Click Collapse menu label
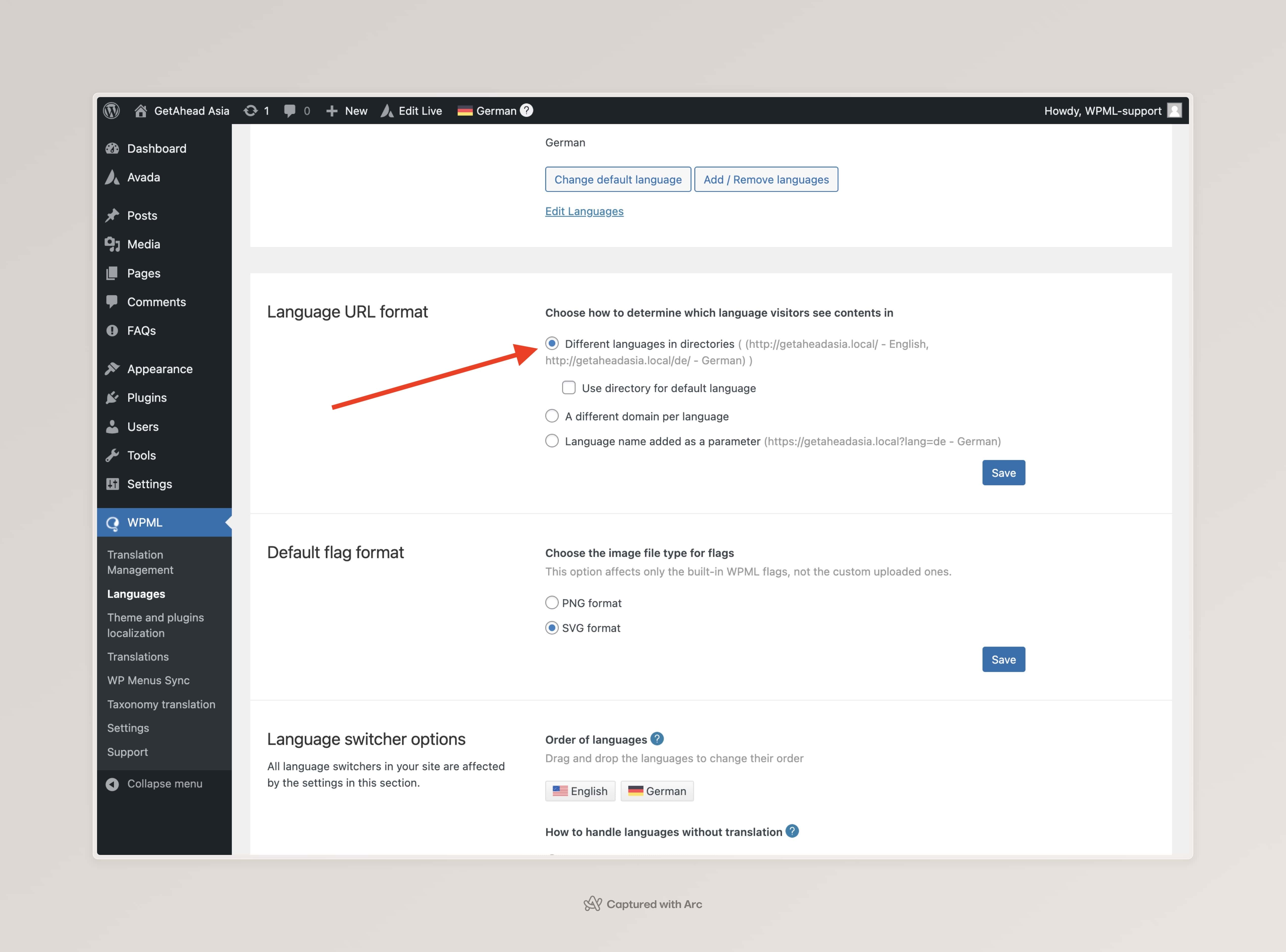The image size is (1286, 952). pos(165,784)
